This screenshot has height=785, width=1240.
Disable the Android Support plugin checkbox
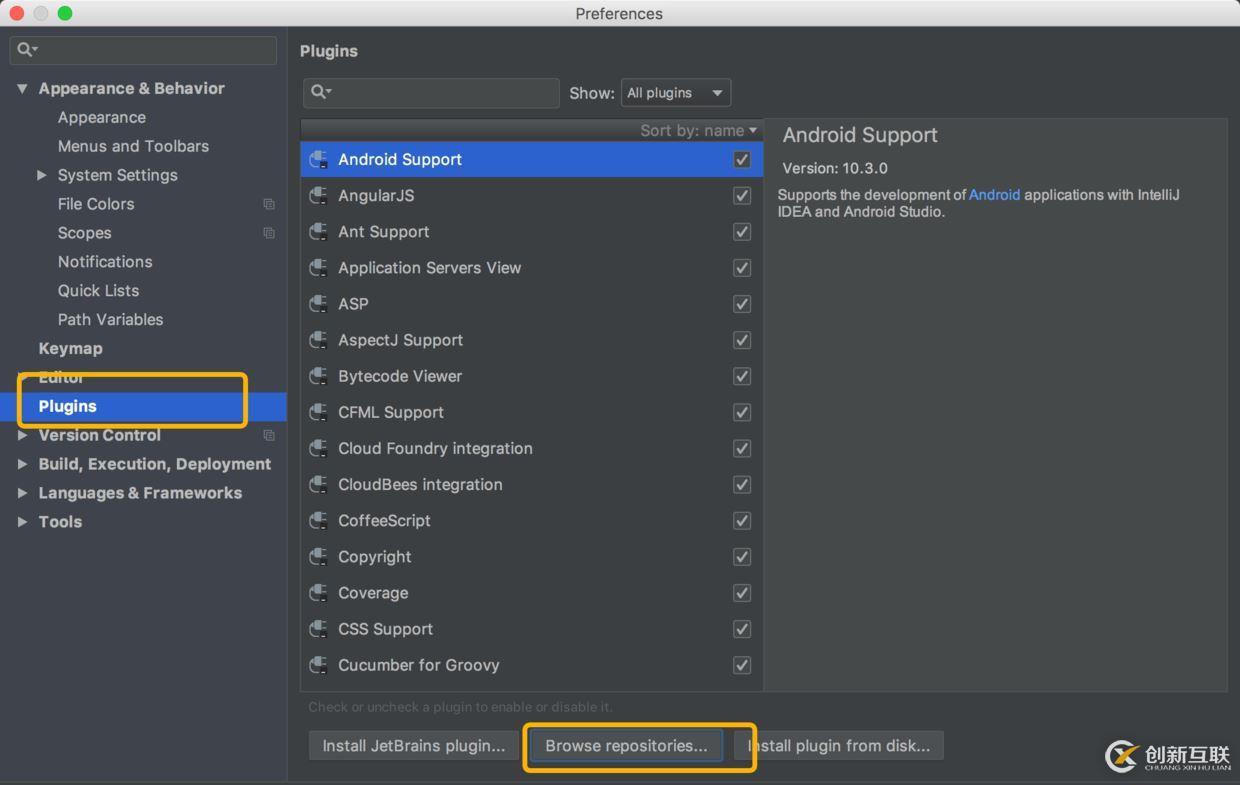pos(742,159)
